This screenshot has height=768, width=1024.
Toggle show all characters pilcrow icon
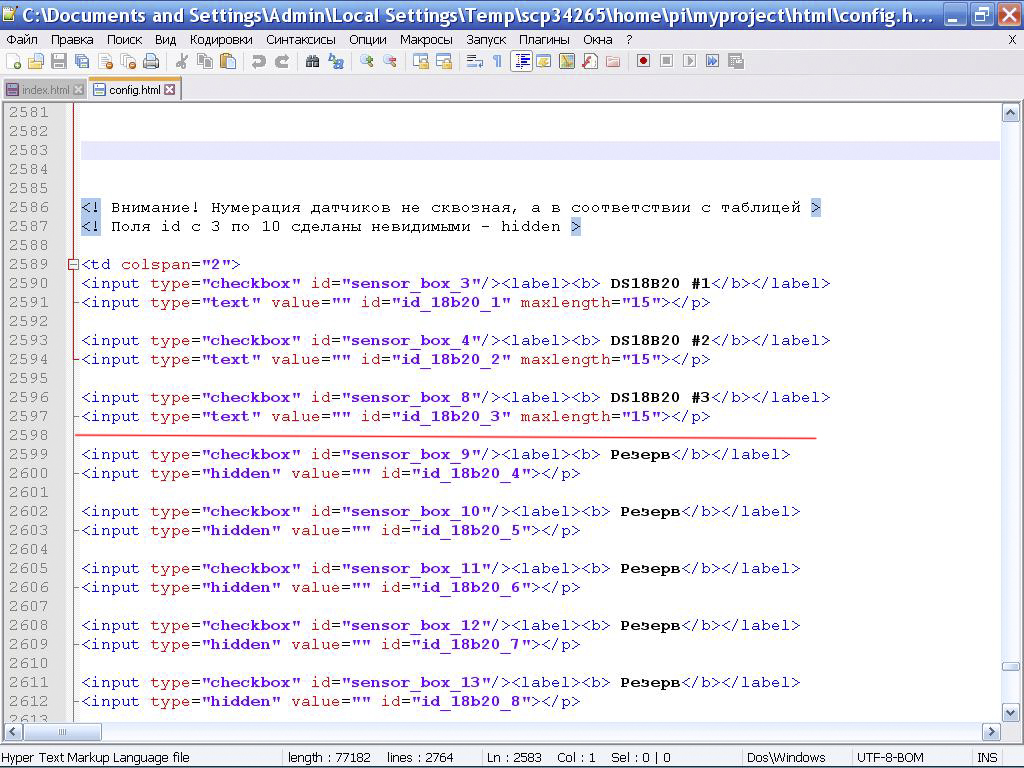[x=497, y=61]
